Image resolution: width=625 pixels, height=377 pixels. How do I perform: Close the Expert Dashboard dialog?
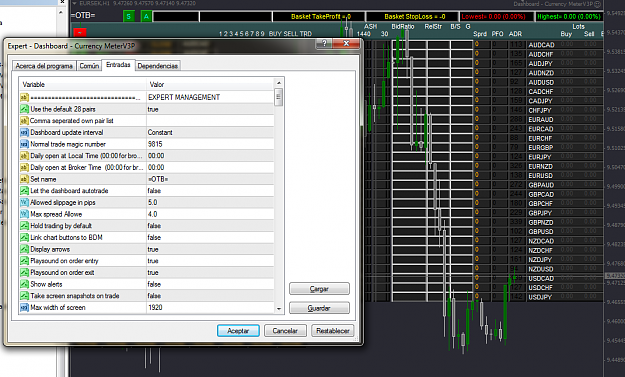(346, 43)
